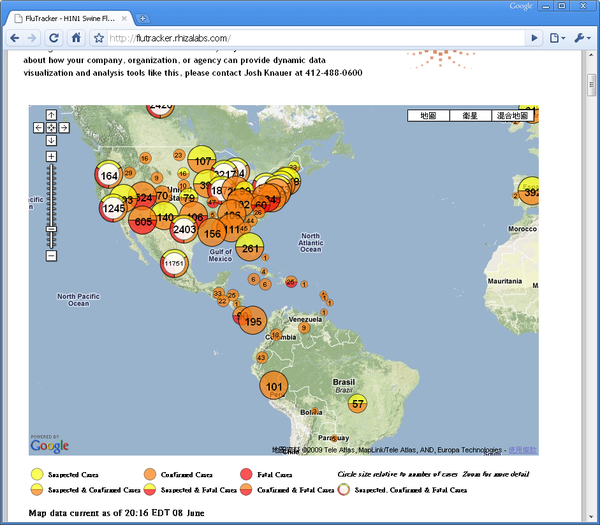Click the 57 cases marker in Brazil
The width and height of the screenshot is (600, 525).
357,403
